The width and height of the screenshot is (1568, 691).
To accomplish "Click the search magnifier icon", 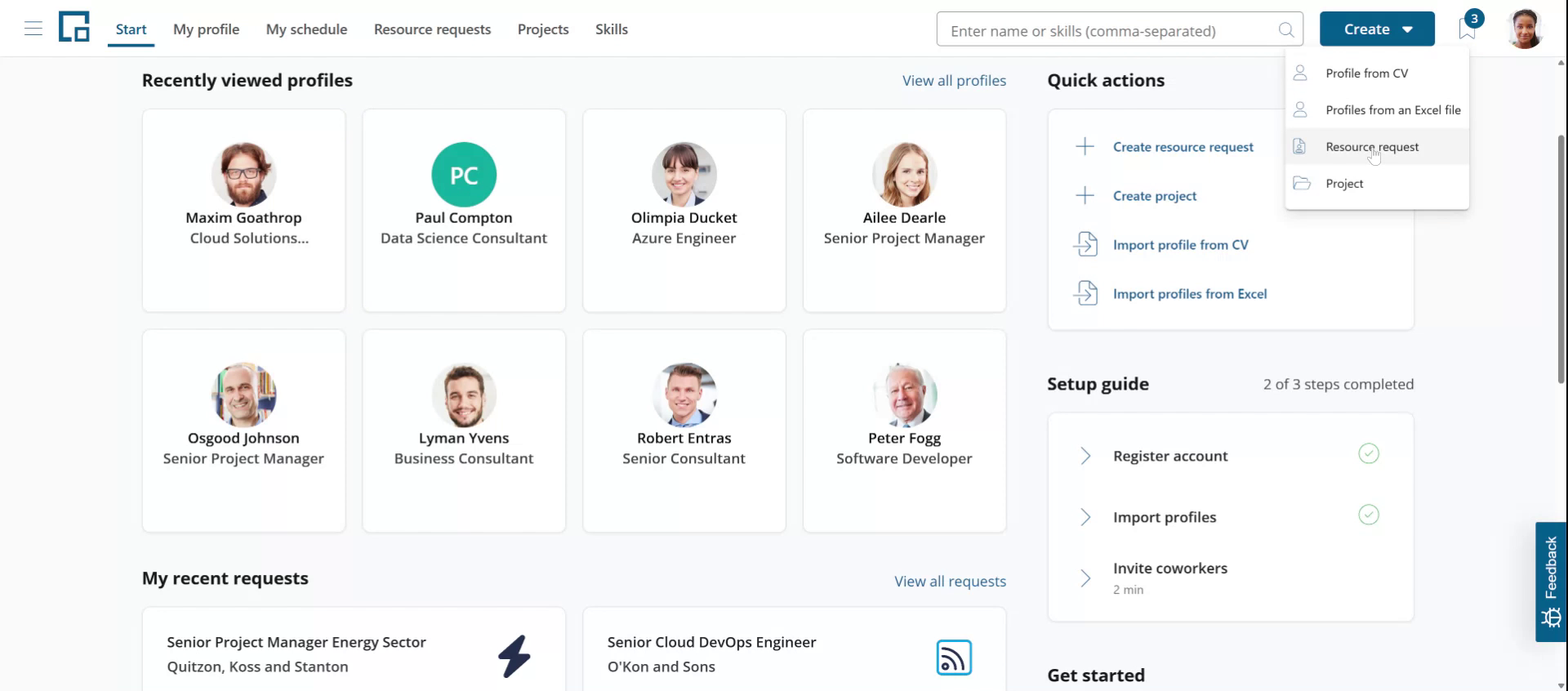I will [1286, 30].
